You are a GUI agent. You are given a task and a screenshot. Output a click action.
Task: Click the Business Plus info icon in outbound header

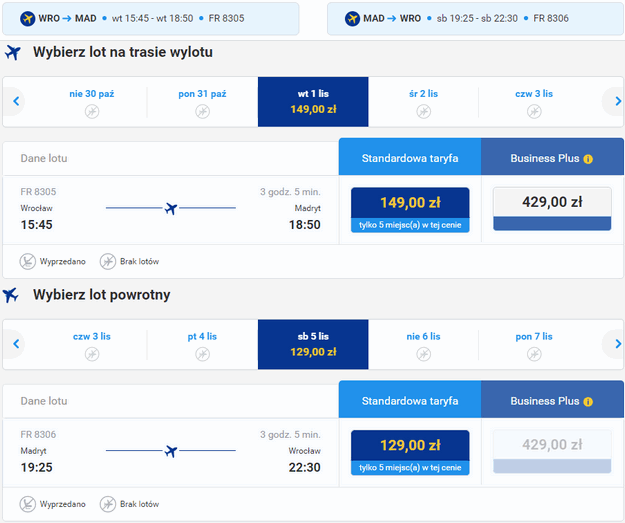click(x=588, y=158)
